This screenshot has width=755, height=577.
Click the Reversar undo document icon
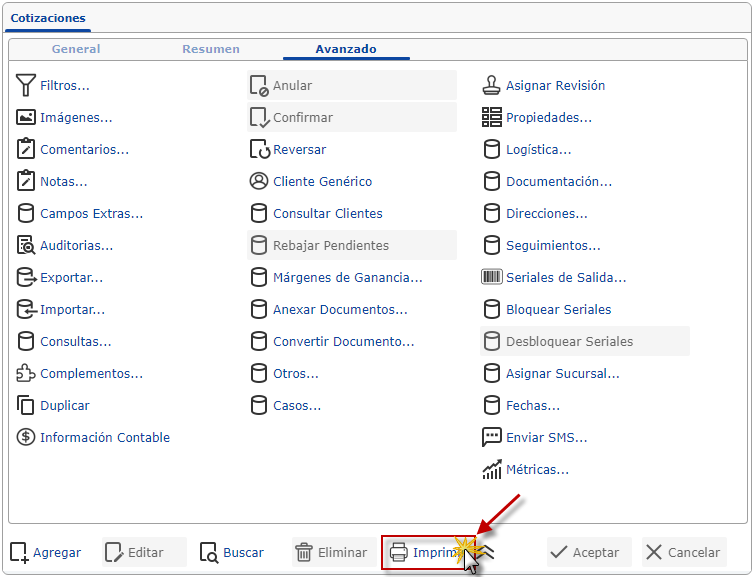click(260, 149)
